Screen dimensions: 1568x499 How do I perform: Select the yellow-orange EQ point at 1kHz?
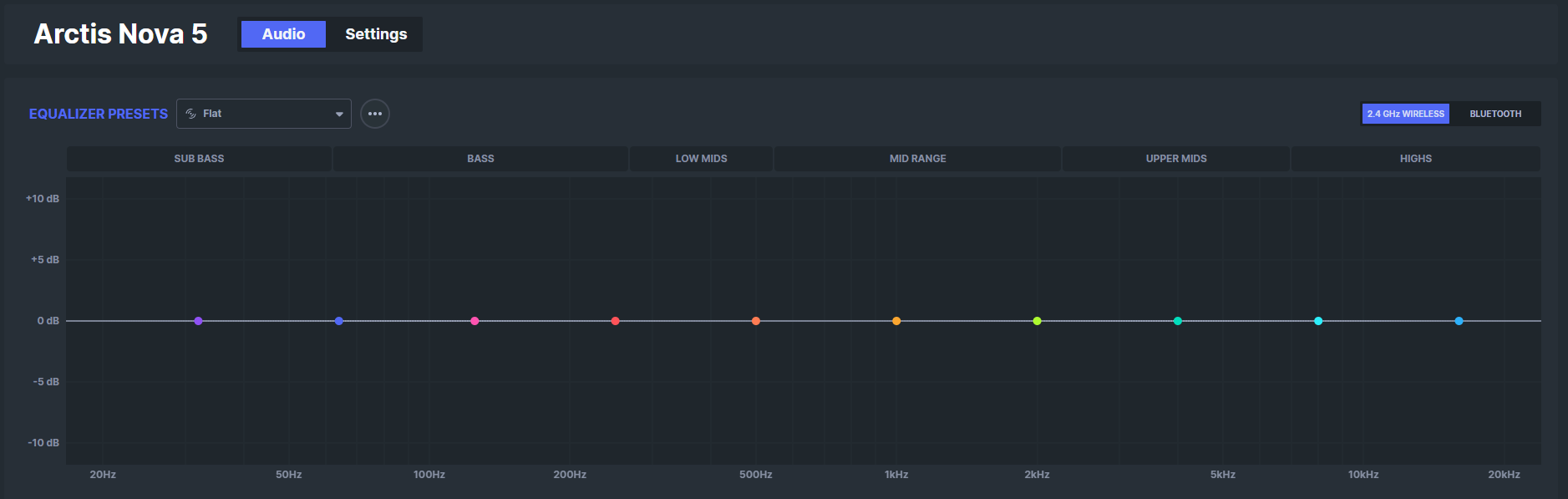(x=896, y=321)
